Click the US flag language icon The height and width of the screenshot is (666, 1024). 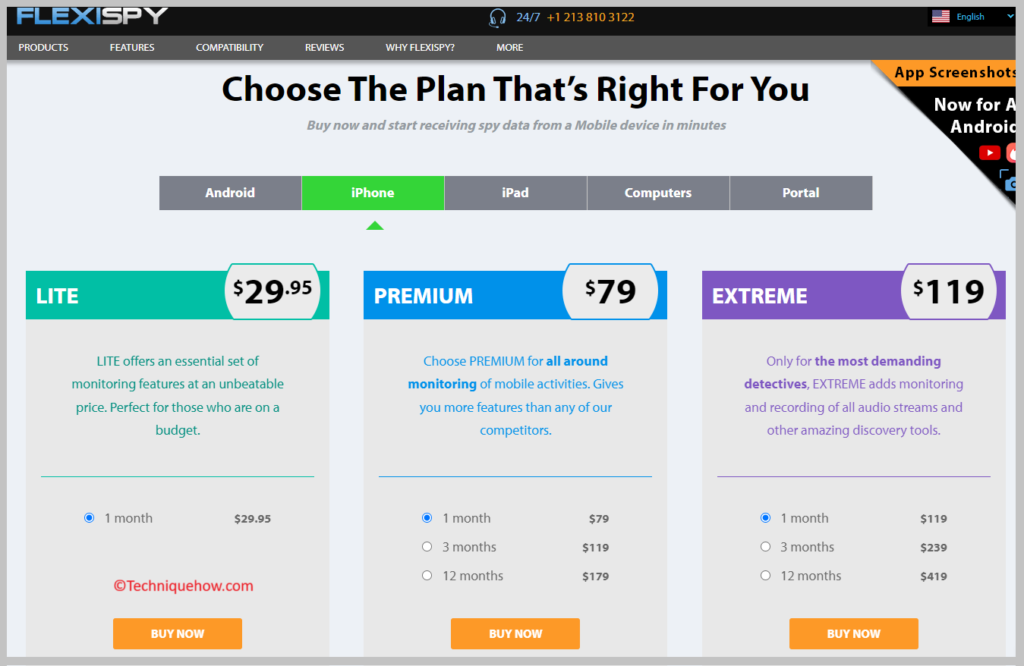click(x=940, y=16)
